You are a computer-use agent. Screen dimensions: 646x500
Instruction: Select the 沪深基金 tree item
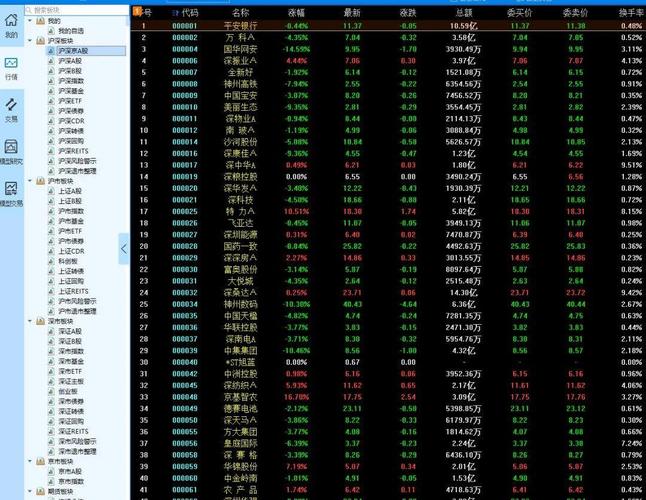click(71, 91)
